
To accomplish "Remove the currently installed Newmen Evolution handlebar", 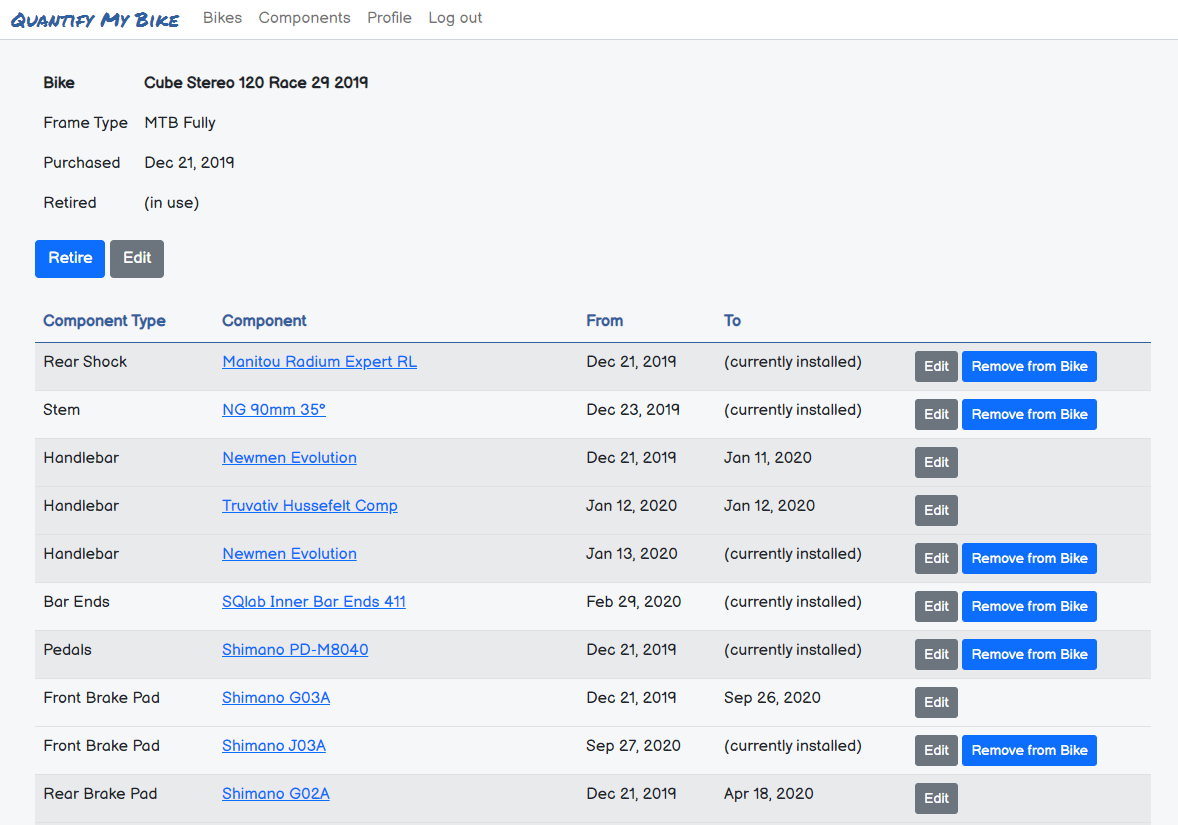I will point(1029,559).
